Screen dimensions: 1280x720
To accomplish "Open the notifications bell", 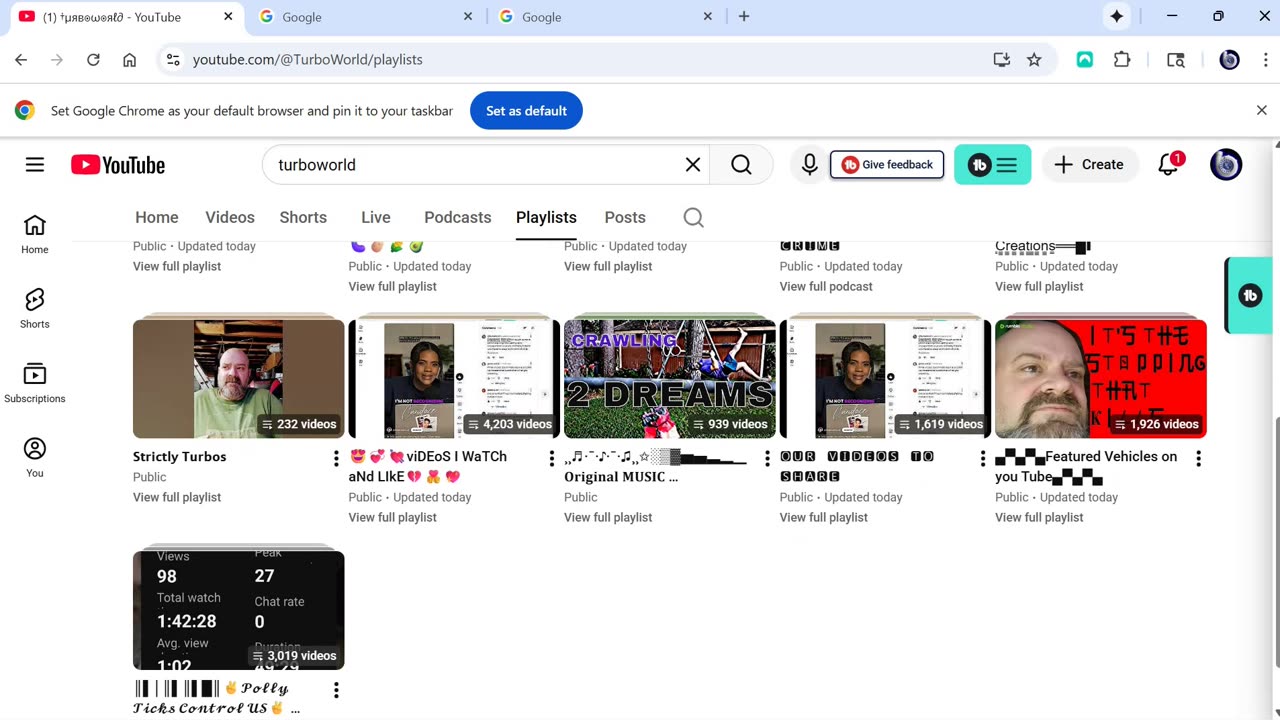I will click(x=1168, y=165).
